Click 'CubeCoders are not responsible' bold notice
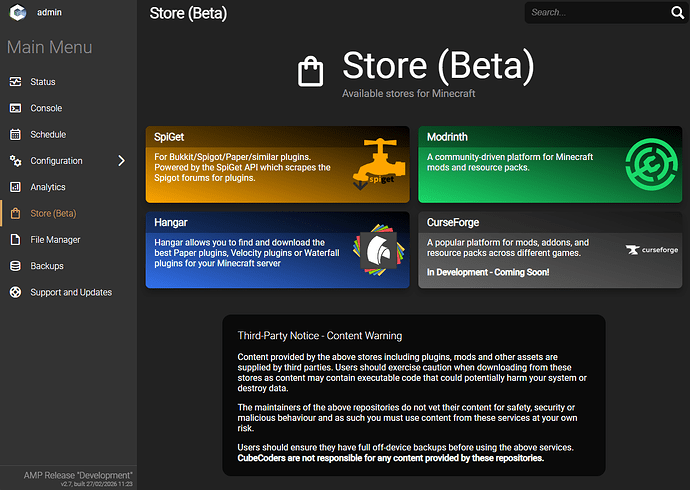The height and width of the screenshot is (490, 690). (391, 458)
